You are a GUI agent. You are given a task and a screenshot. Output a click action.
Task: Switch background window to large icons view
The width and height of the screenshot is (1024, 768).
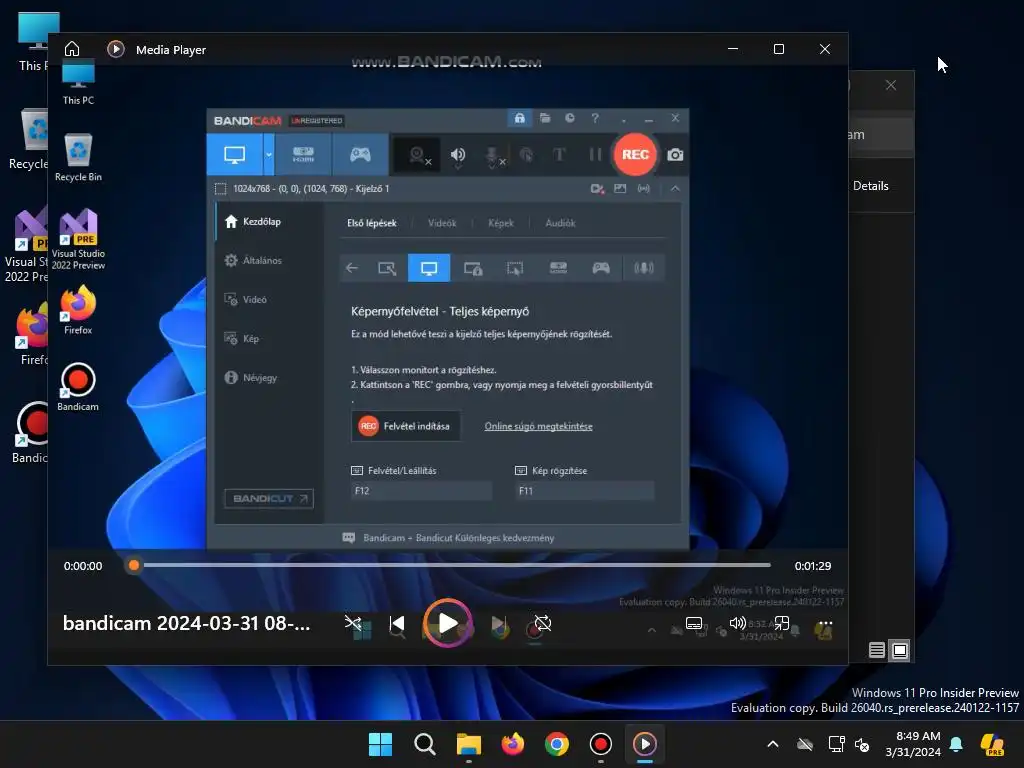pos(900,650)
